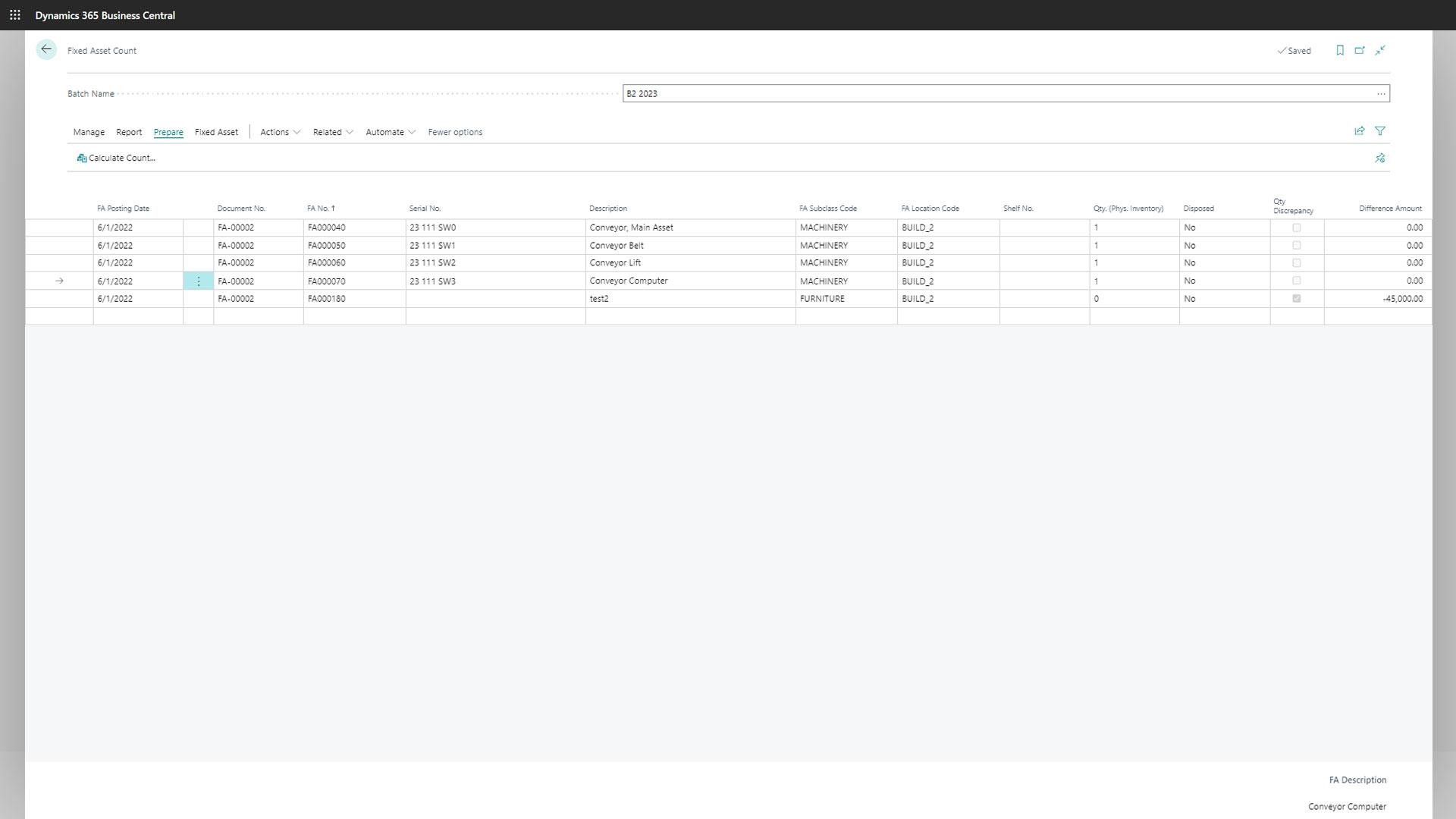Switch to the Manage tab
Viewport: 1456px width, 819px height.
point(89,132)
